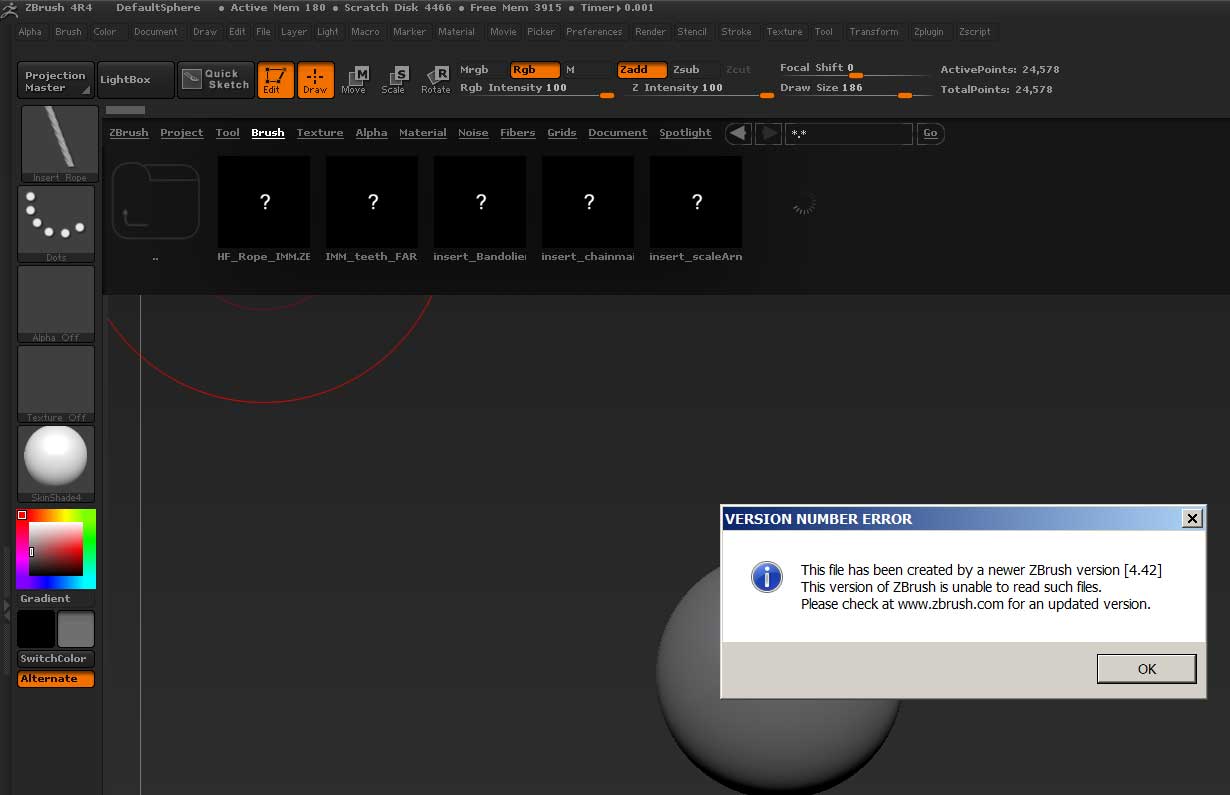Click the LightBox search field
This screenshot has width=1230, height=795.
click(x=849, y=133)
